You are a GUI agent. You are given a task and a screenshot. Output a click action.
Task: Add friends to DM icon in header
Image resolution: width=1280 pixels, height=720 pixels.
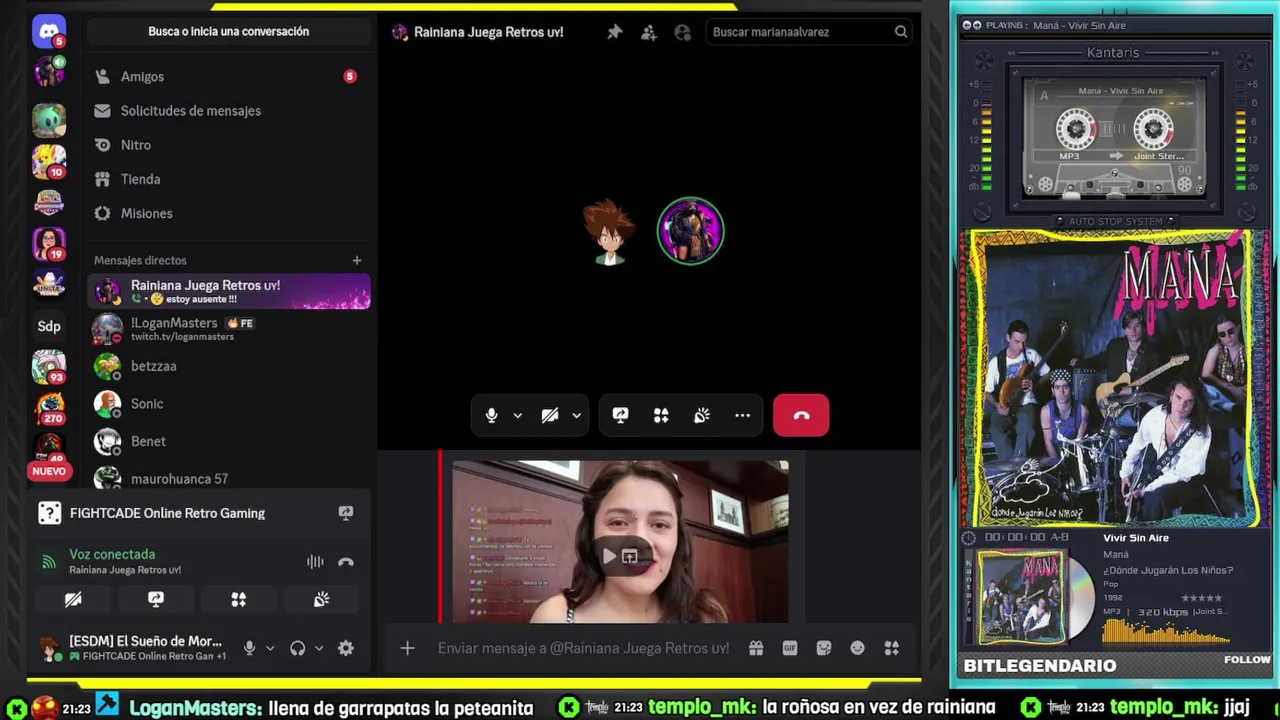click(x=649, y=32)
